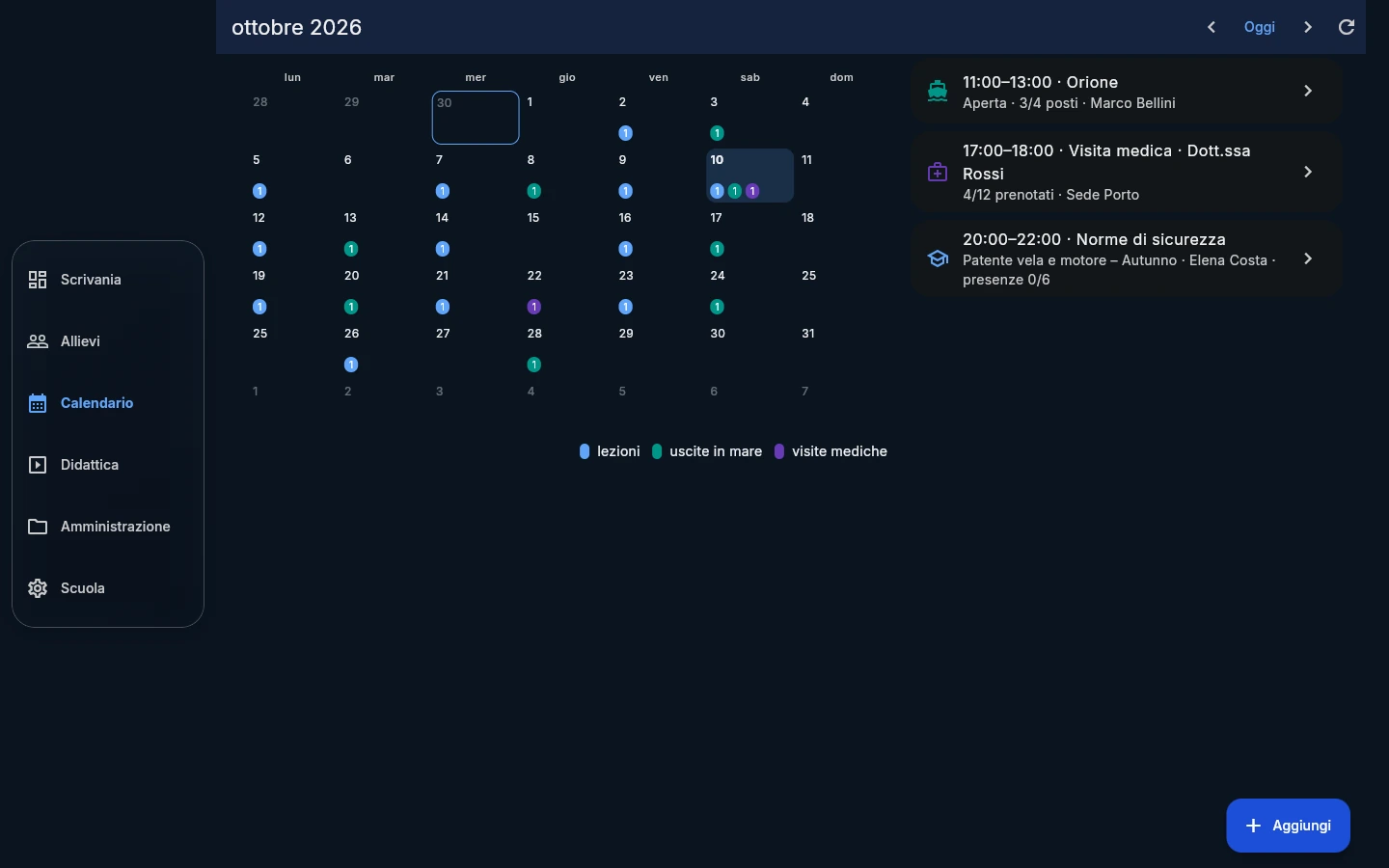
Task: Open the Amministrazione section
Action: pos(108,527)
